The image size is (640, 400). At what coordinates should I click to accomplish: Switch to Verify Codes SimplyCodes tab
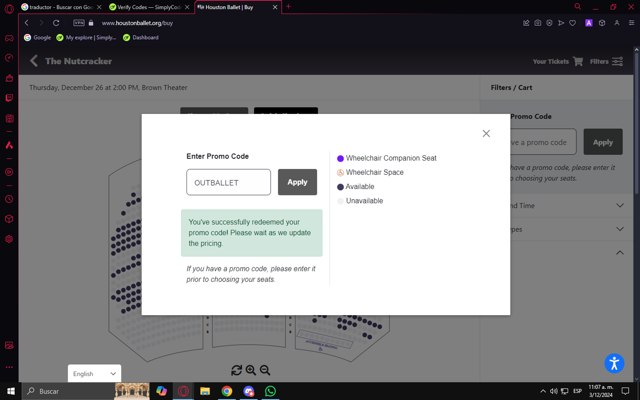pyautogui.click(x=149, y=7)
